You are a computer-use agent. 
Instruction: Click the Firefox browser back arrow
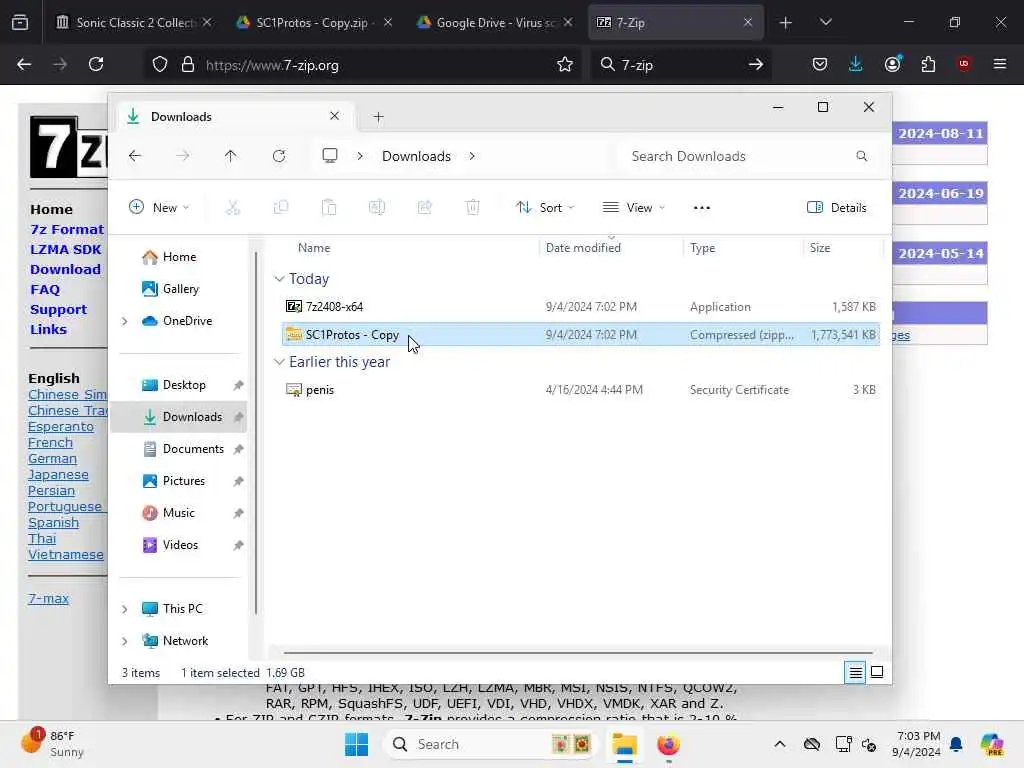pos(24,64)
